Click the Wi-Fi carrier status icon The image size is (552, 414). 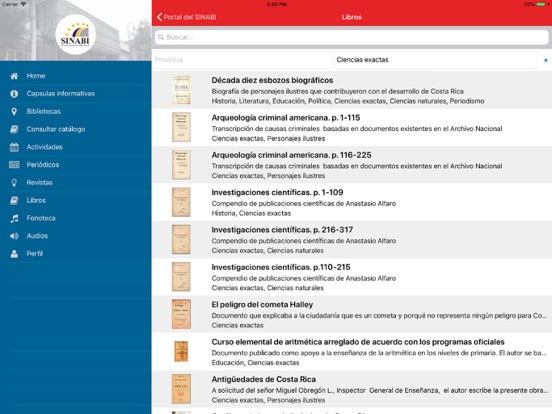[x=23, y=4]
